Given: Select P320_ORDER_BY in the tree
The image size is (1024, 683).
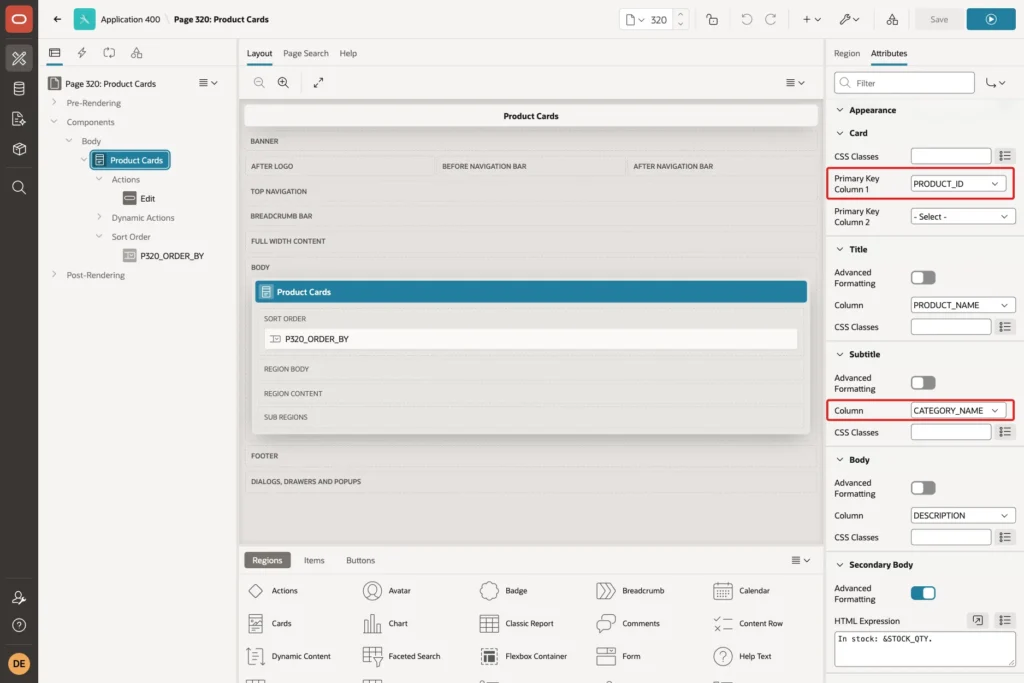Looking at the screenshot, I should point(172,256).
